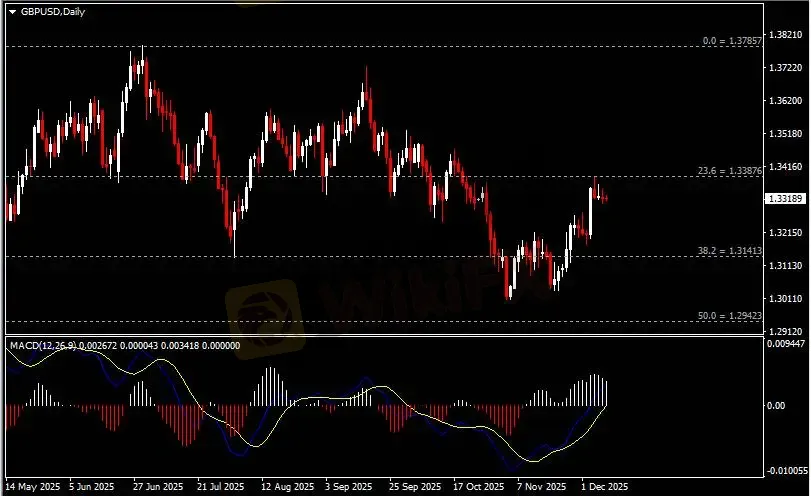The width and height of the screenshot is (811, 496).
Task: Click the 1.31130 price axis value
Action: tap(785, 265)
